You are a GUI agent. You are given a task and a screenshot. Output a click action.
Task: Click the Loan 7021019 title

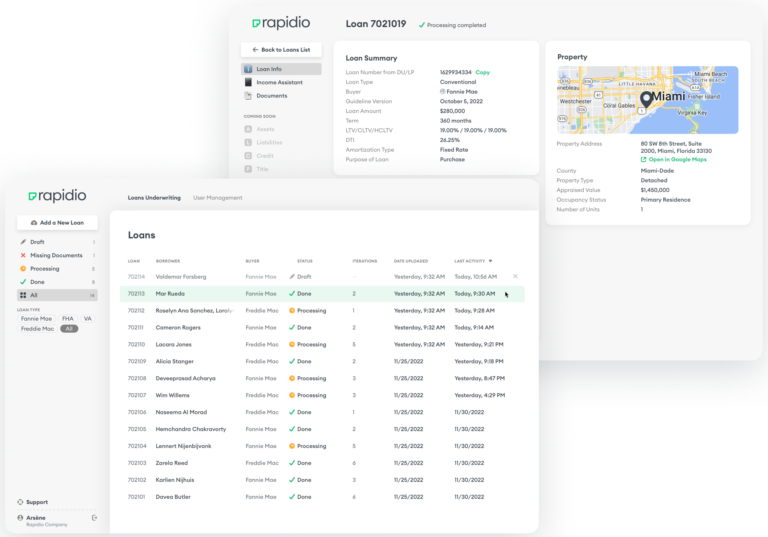tap(376, 24)
